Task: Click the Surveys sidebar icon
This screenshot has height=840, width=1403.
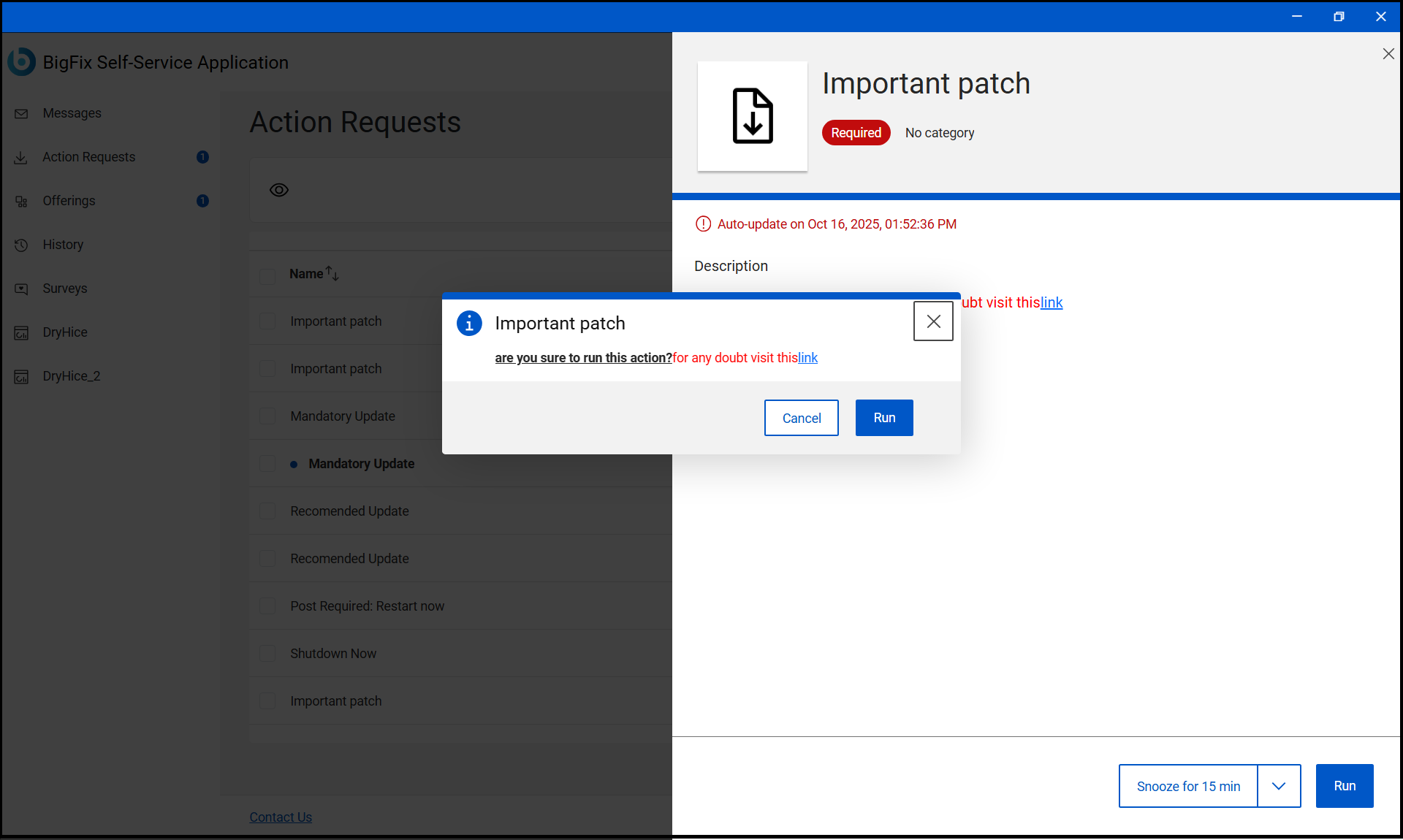Action: pos(21,289)
